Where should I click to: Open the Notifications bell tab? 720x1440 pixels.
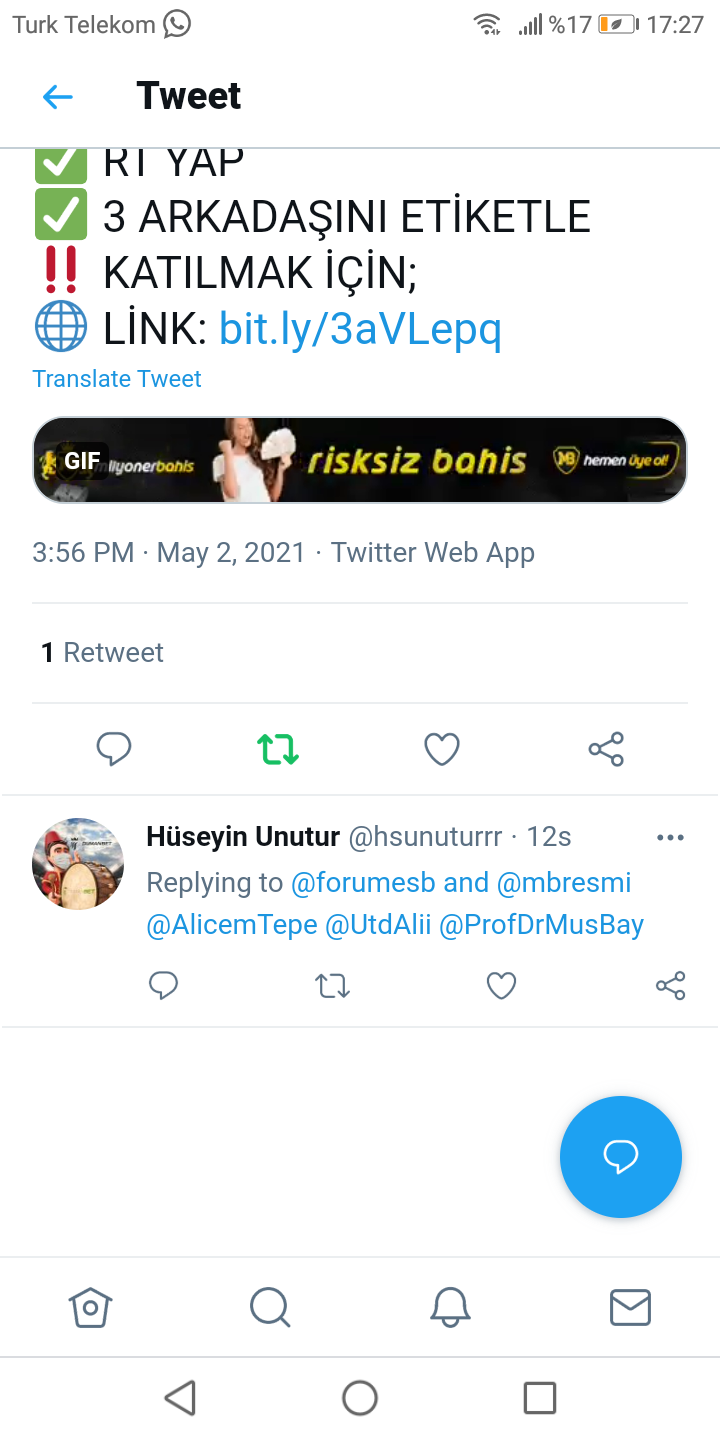450,1306
